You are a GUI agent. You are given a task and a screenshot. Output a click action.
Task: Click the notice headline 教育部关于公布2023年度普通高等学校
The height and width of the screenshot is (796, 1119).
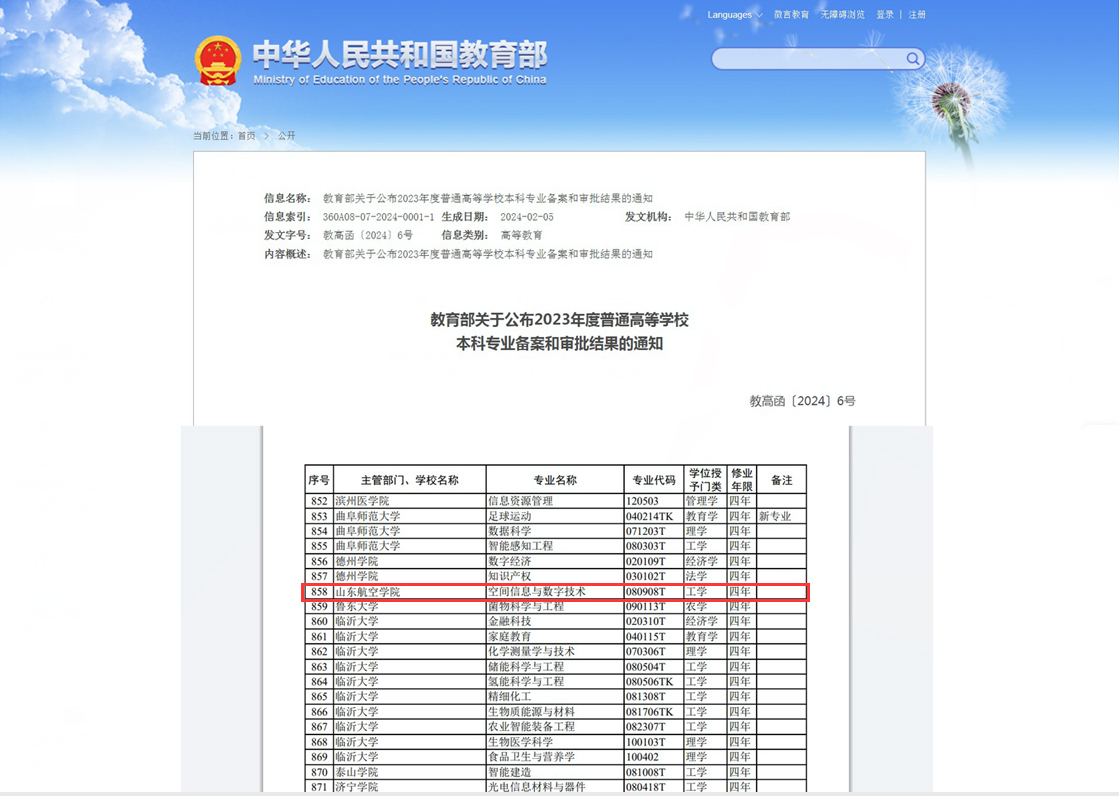click(x=560, y=320)
